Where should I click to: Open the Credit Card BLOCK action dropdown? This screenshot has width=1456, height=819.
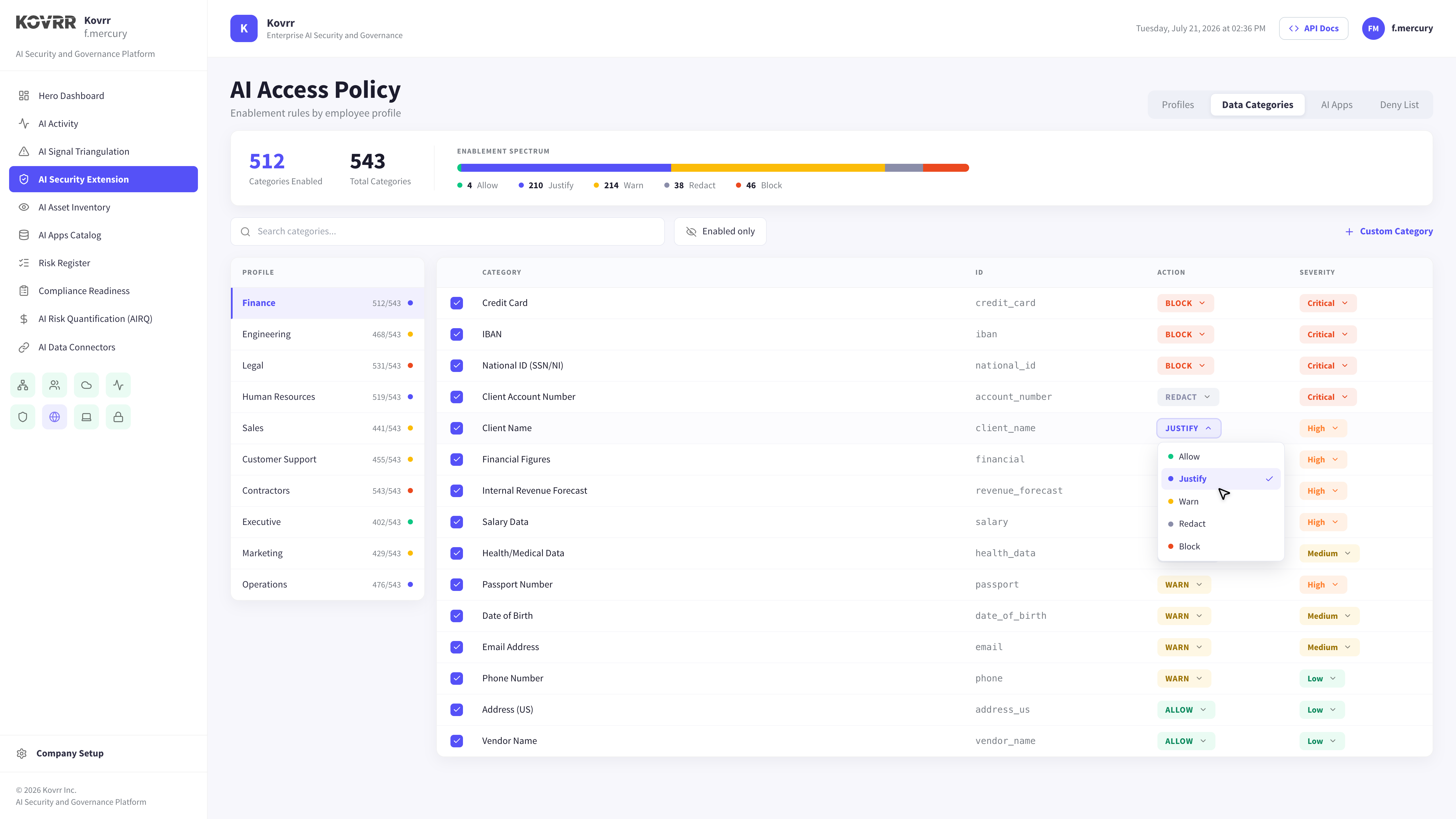(x=1185, y=303)
